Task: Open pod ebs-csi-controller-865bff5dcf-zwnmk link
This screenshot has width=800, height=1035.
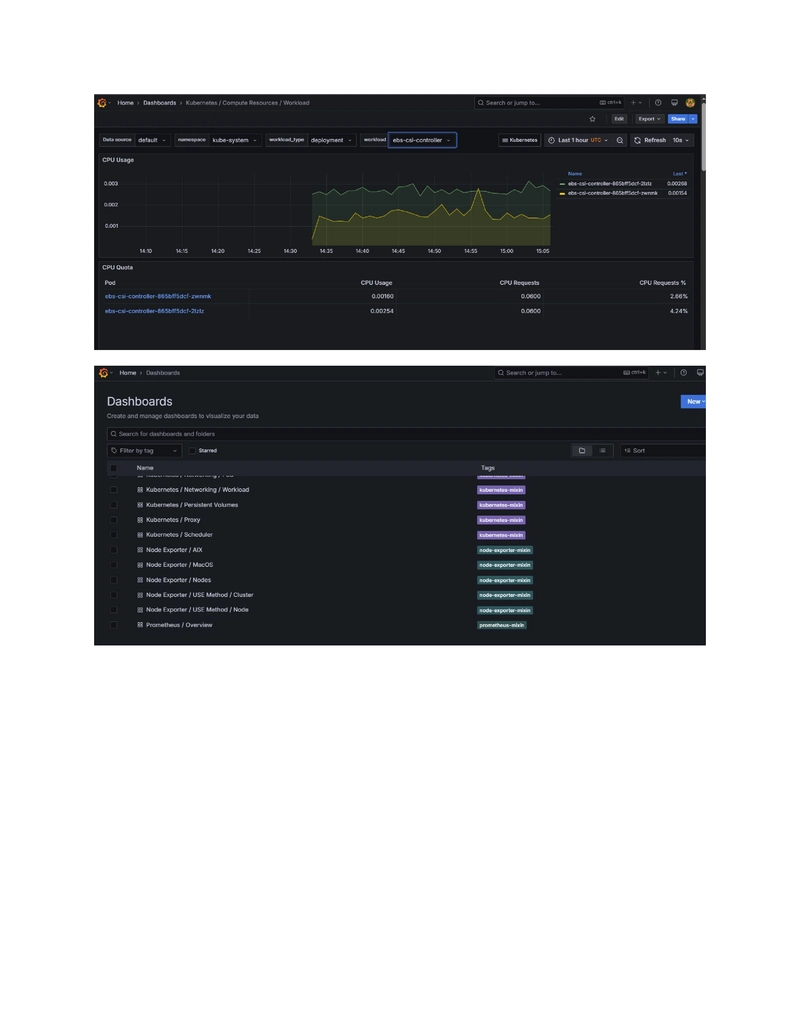Action: click(158, 296)
